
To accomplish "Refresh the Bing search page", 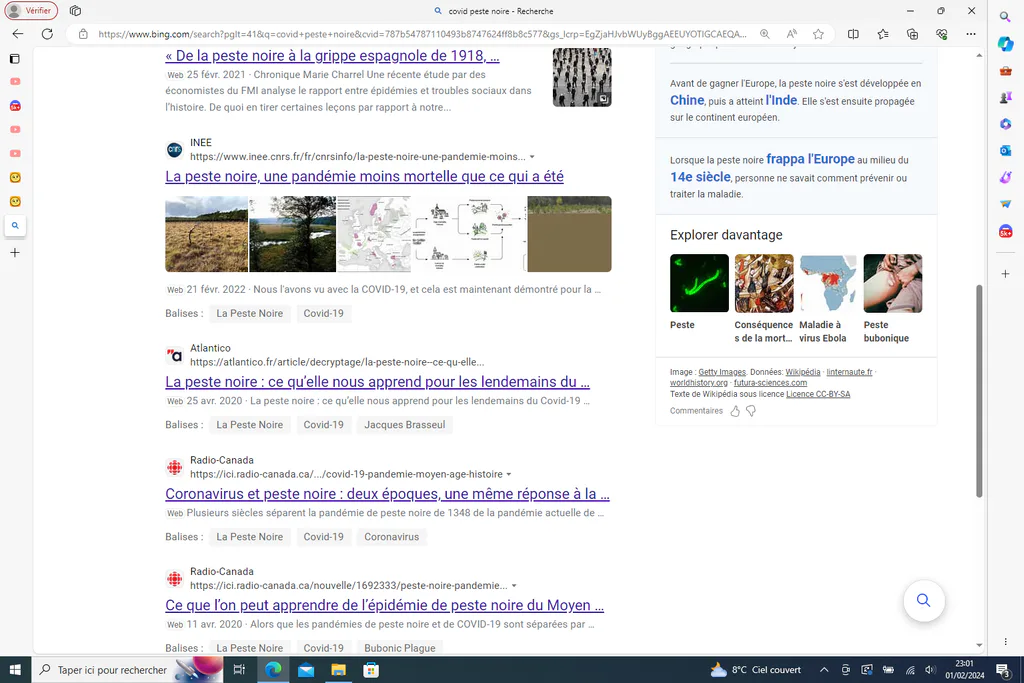I will pyautogui.click(x=47, y=34).
